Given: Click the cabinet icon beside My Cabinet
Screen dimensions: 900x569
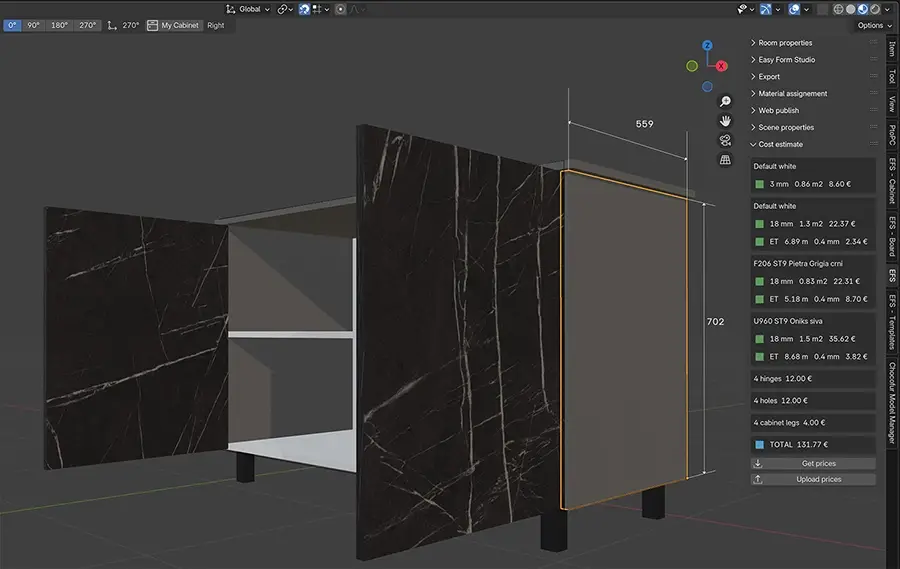Looking at the screenshot, I should point(152,25).
